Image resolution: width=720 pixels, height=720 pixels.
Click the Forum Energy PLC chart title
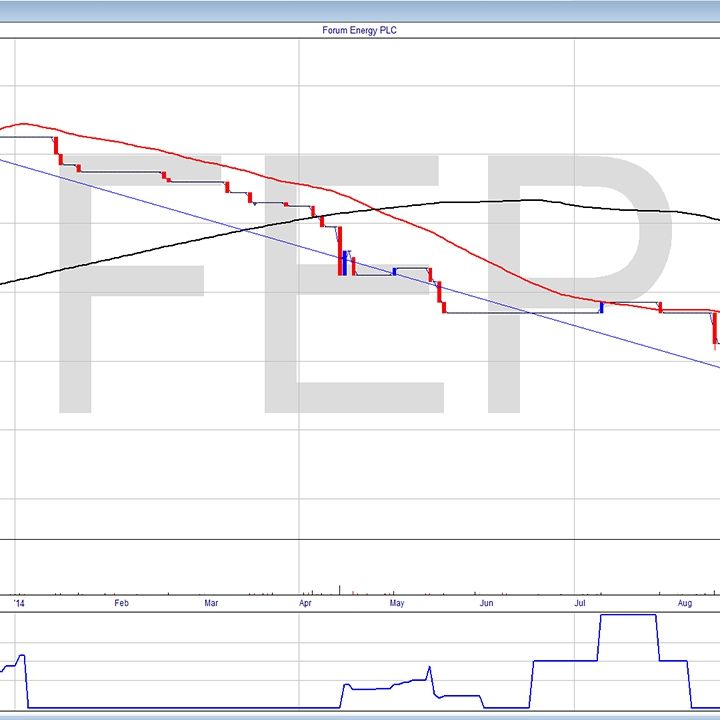(360, 31)
